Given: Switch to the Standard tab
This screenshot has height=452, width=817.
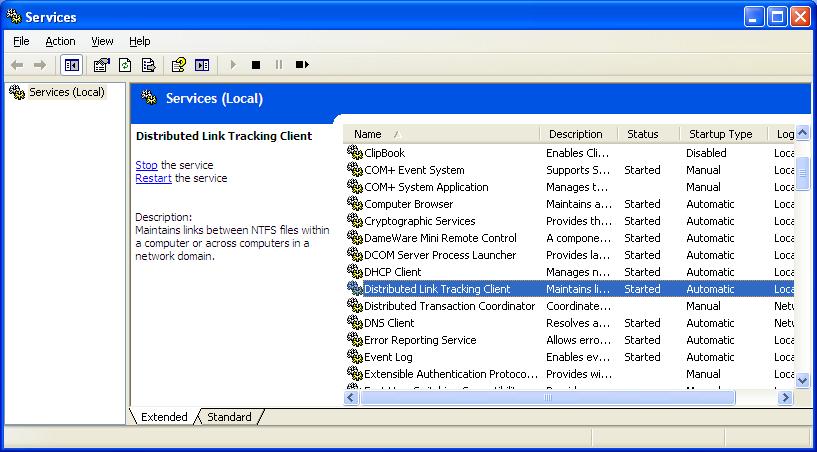Looking at the screenshot, I should pos(229,417).
